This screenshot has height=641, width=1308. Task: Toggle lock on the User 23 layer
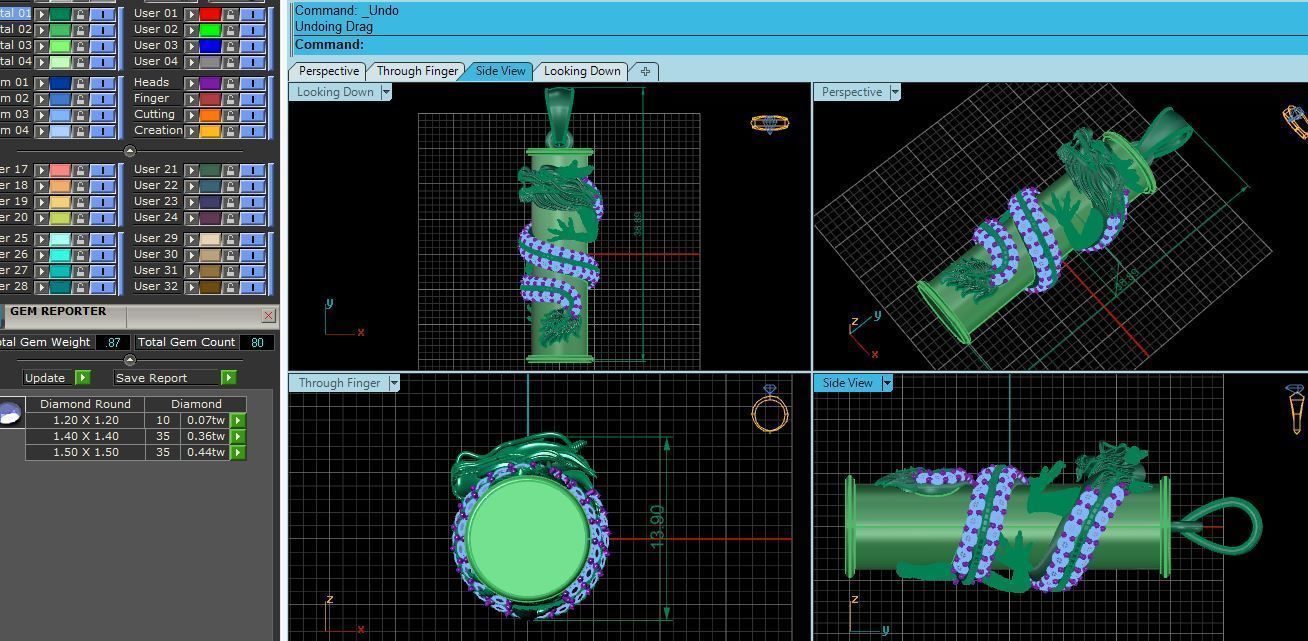click(x=231, y=202)
